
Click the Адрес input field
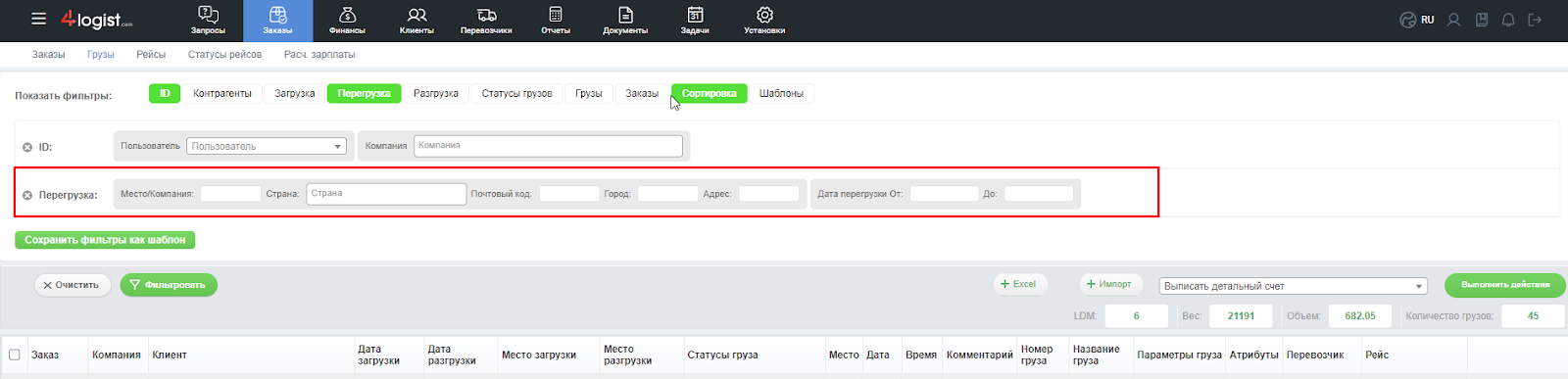coord(769,194)
